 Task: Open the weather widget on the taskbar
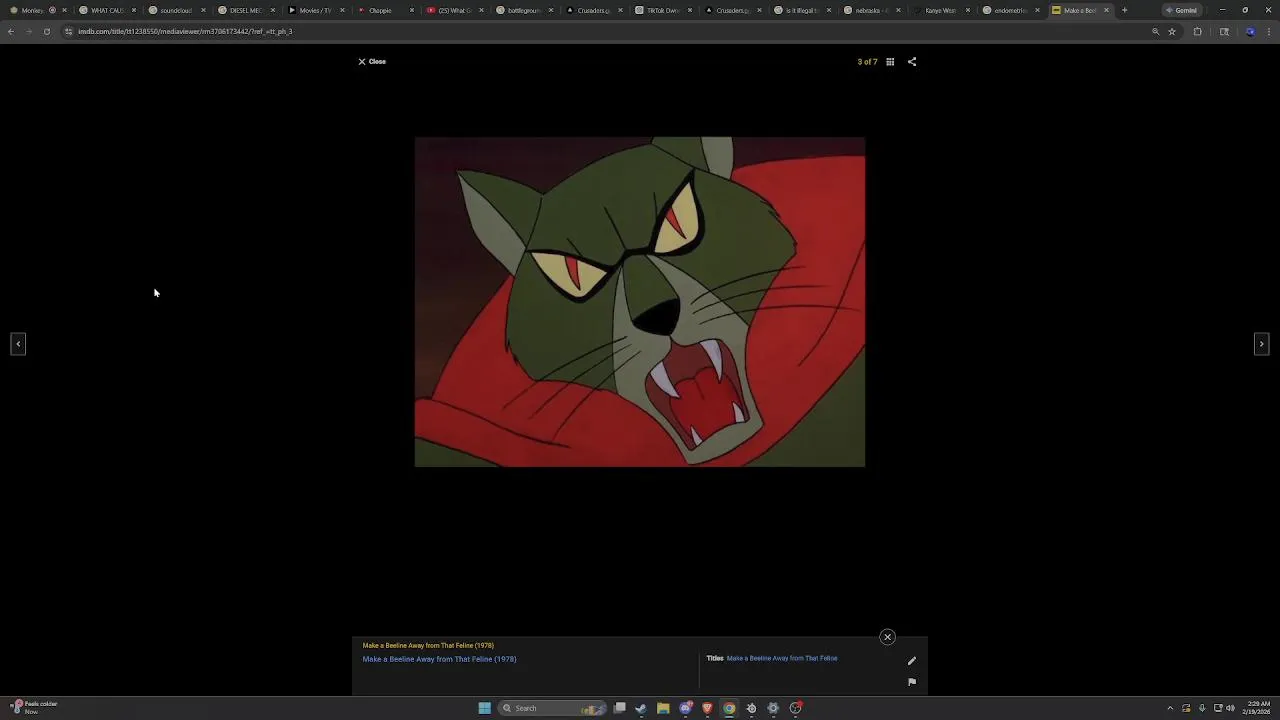tap(33, 708)
